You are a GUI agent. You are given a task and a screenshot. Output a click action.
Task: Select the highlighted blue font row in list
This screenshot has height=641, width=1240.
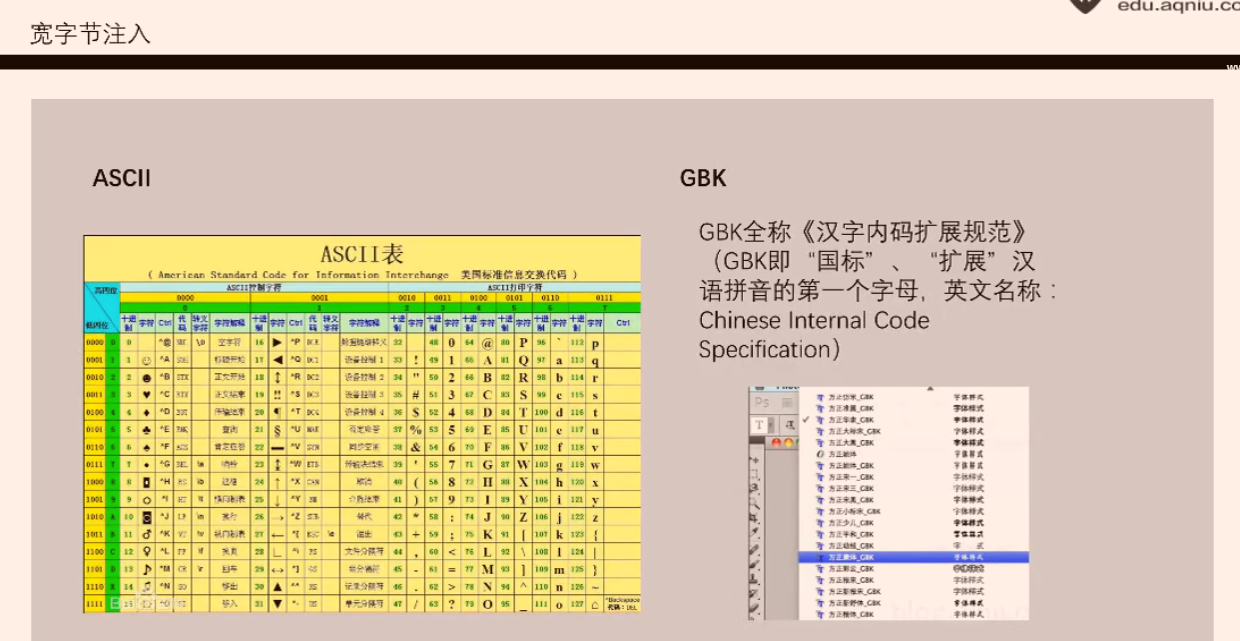(x=913, y=557)
